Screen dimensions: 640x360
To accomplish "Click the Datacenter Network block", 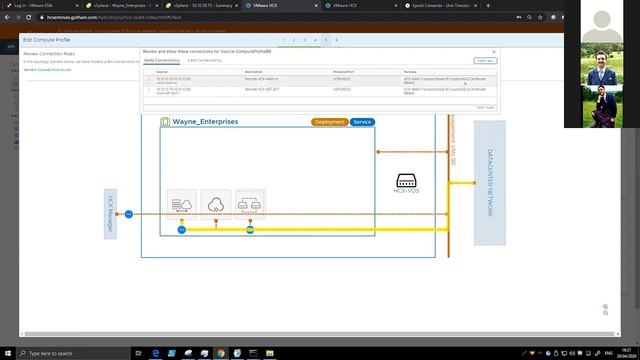I will point(490,183).
